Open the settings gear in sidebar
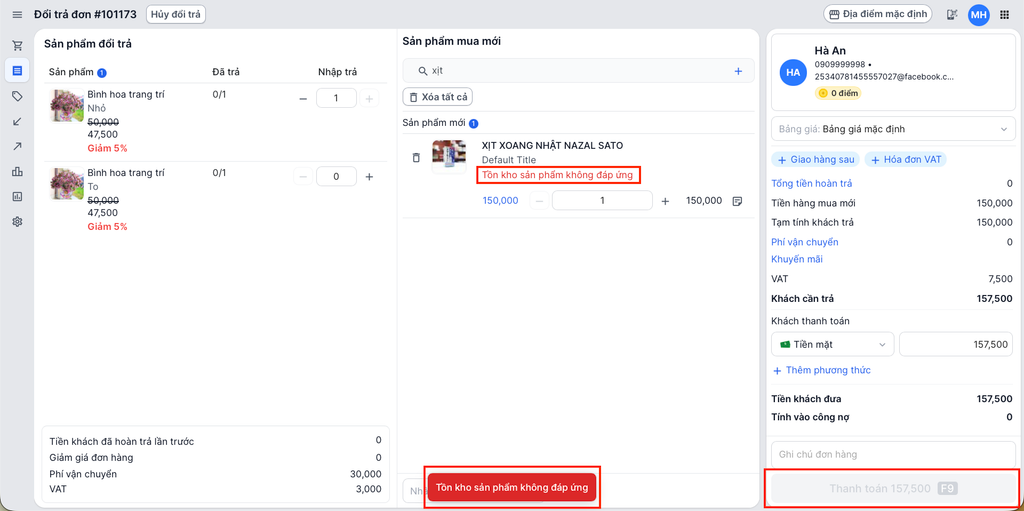1024x511 pixels. [x=17, y=221]
